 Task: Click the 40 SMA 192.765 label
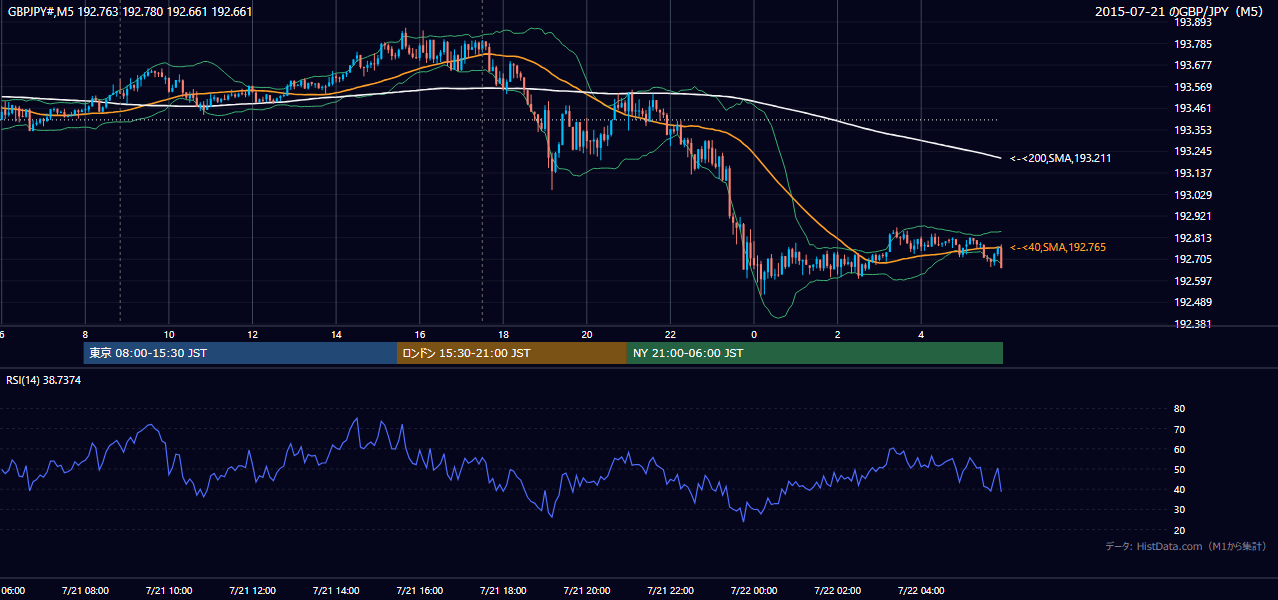pyautogui.click(x=1058, y=247)
